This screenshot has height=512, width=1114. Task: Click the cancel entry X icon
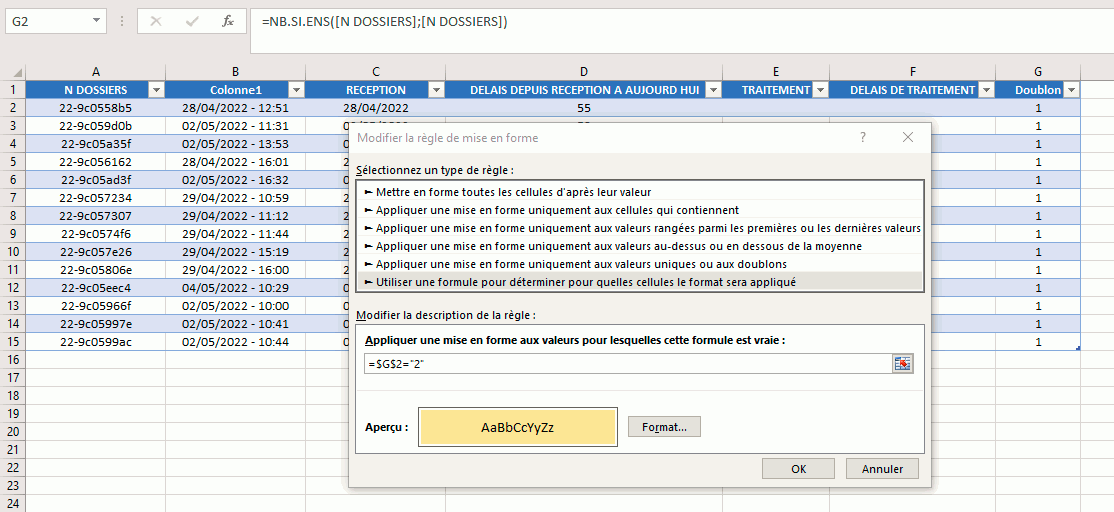point(156,21)
